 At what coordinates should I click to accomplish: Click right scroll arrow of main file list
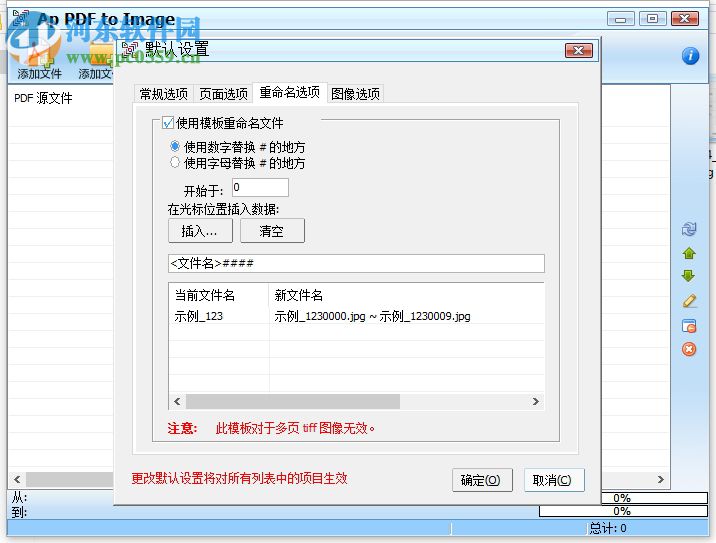[661, 480]
